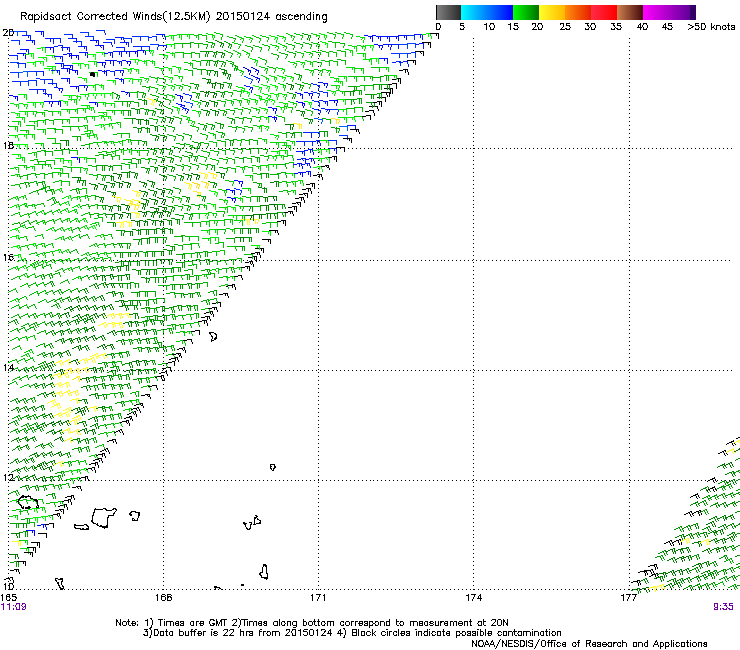Screen dimensions: 740x650
Task: Click the longitude label '177'
Action: tap(628, 598)
